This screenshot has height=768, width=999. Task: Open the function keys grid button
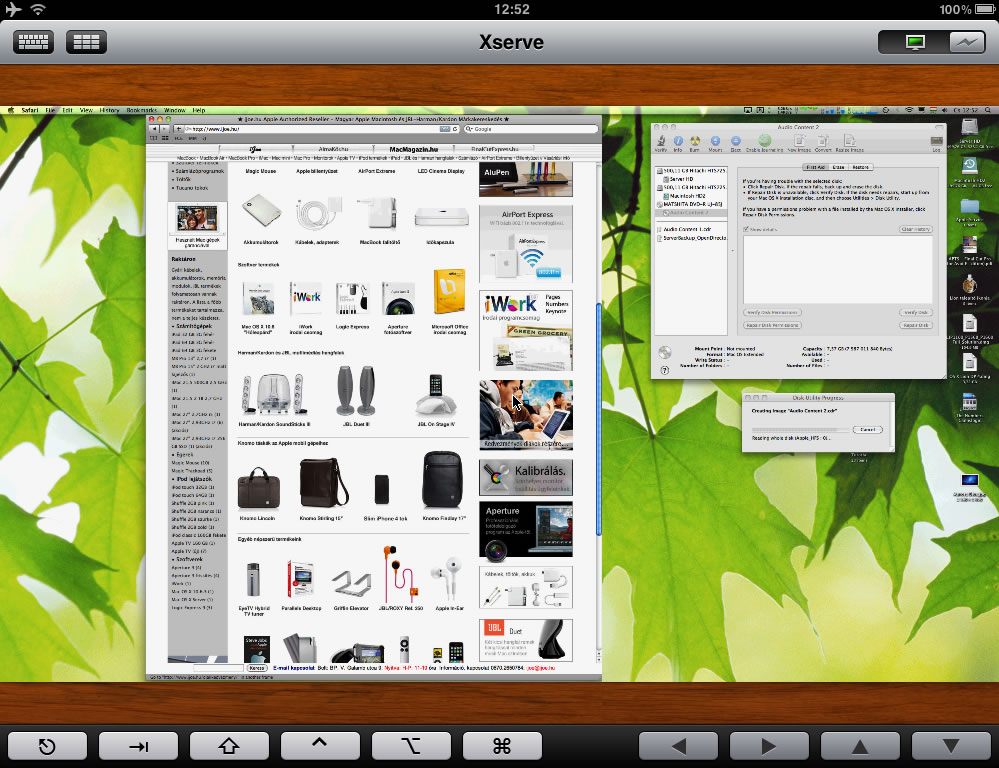click(86, 42)
